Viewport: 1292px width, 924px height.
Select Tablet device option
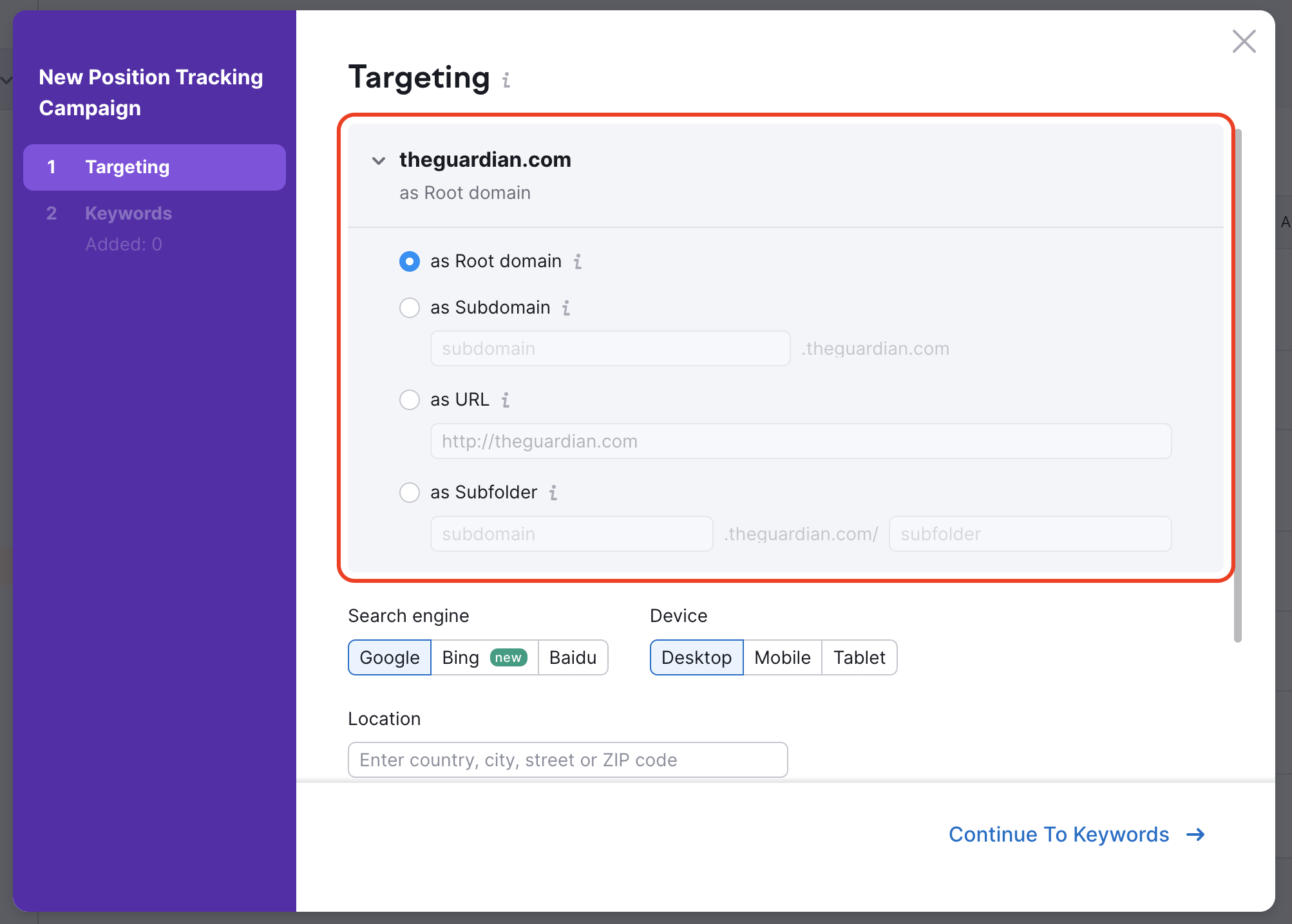(859, 657)
